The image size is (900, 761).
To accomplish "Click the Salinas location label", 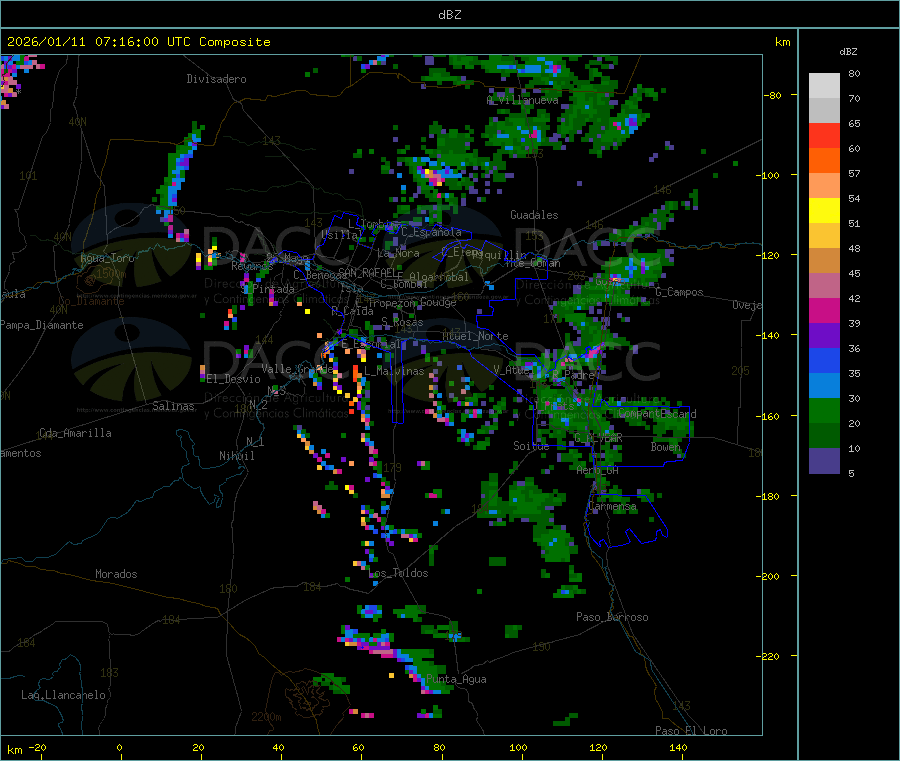I will pyautogui.click(x=173, y=406).
